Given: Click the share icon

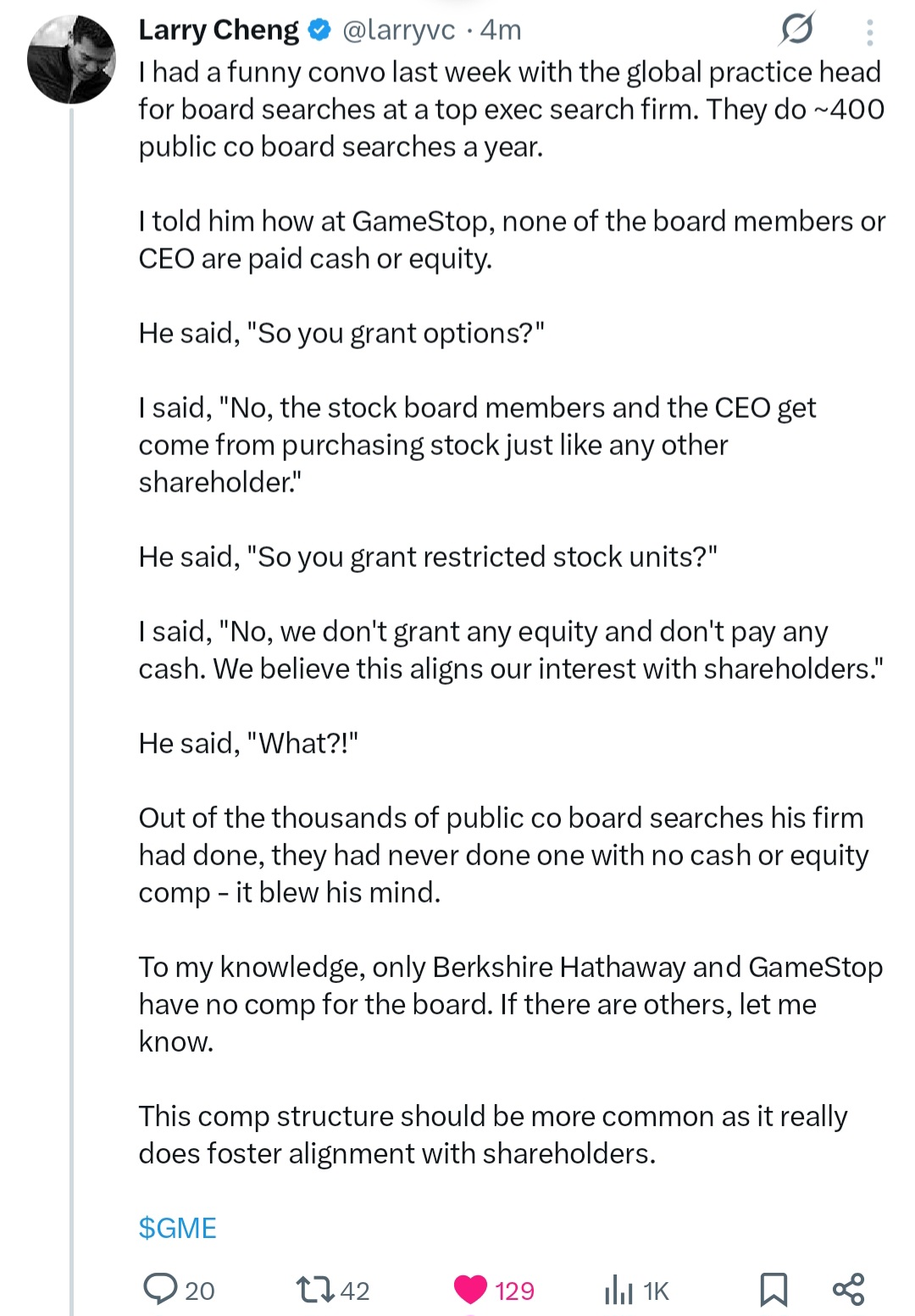Looking at the screenshot, I should [x=848, y=1289].
